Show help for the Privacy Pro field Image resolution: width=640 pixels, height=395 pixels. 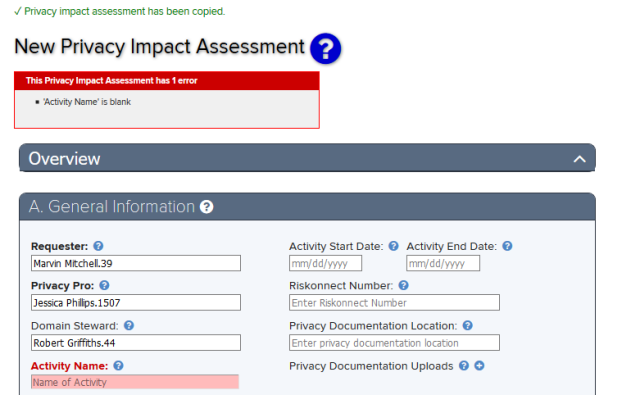104,285
